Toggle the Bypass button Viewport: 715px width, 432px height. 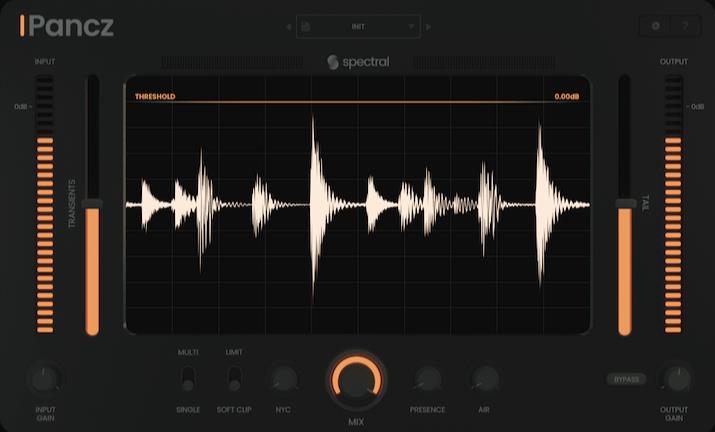(627, 379)
